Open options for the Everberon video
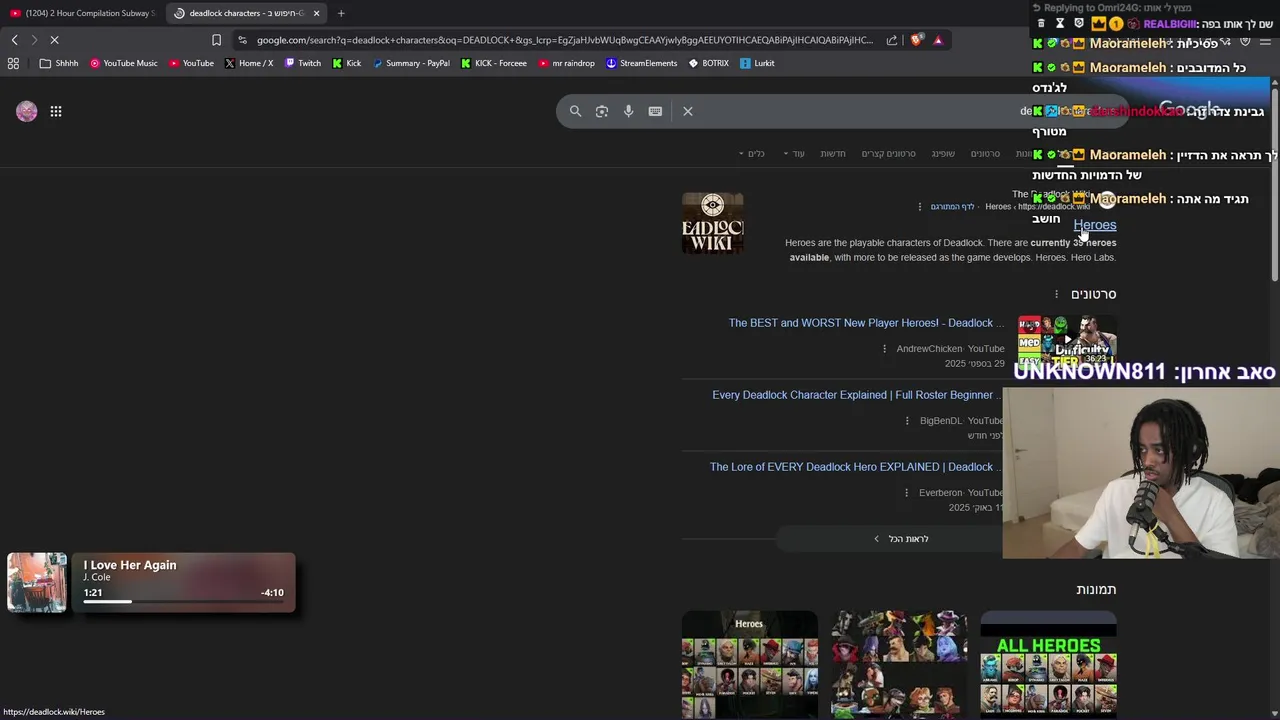 (x=907, y=493)
